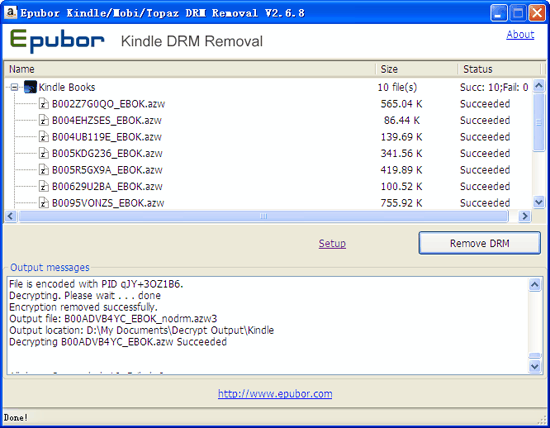Click the Kindle DRM Removal heading
This screenshot has width=550, height=428.
click(x=192, y=41)
